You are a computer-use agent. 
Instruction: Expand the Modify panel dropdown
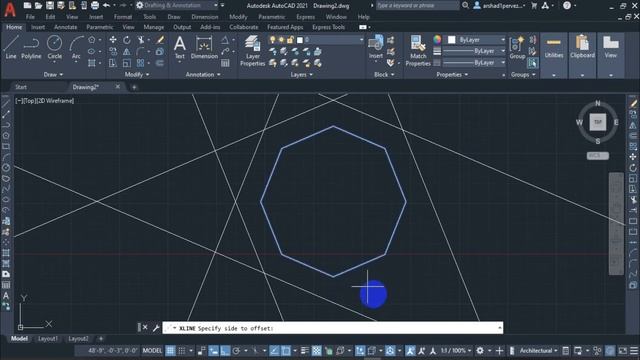[x=137, y=75]
